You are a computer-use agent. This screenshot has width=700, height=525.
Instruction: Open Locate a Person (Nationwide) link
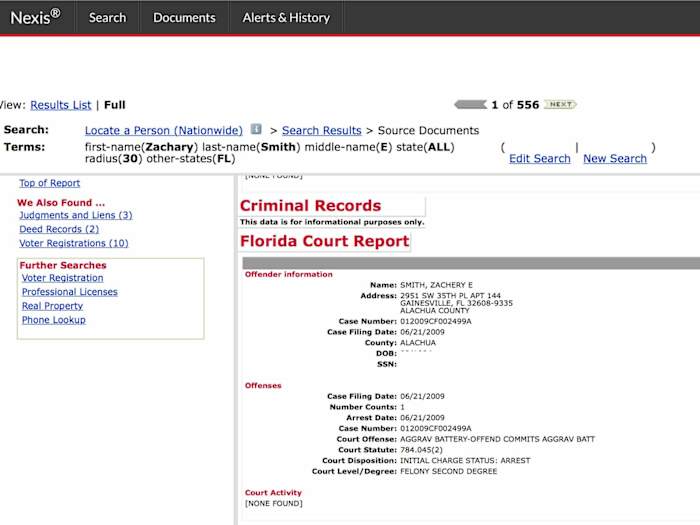click(164, 130)
